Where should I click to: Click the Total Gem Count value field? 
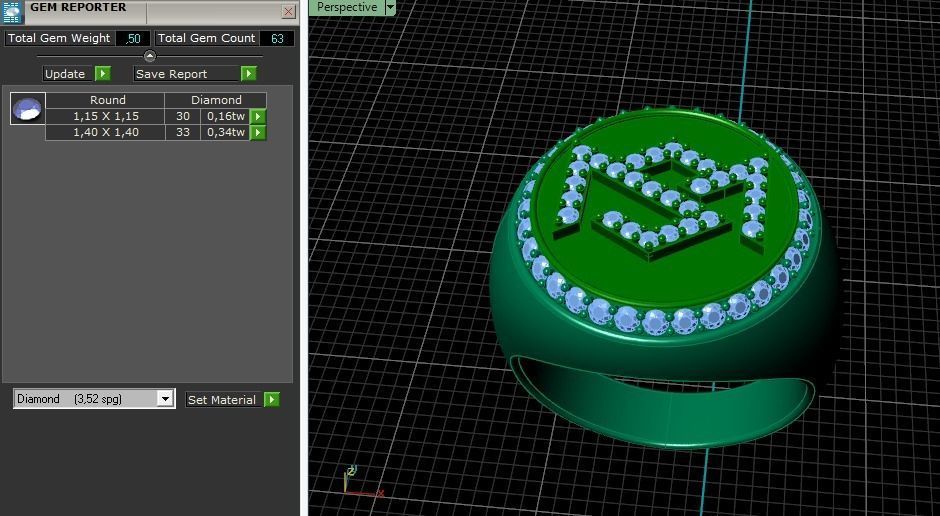coord(277,38)
